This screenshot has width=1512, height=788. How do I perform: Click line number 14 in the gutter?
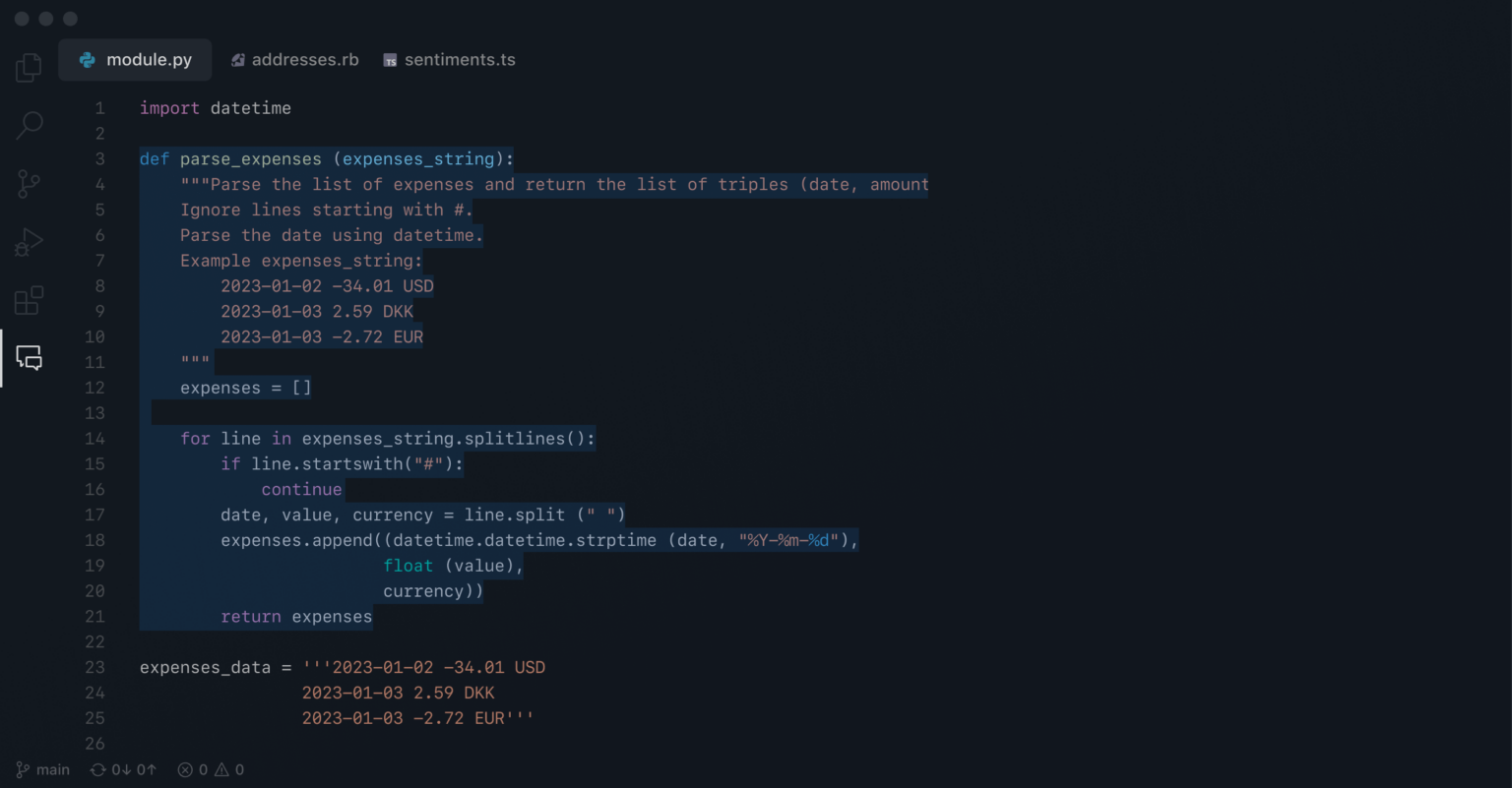(94, 439)
